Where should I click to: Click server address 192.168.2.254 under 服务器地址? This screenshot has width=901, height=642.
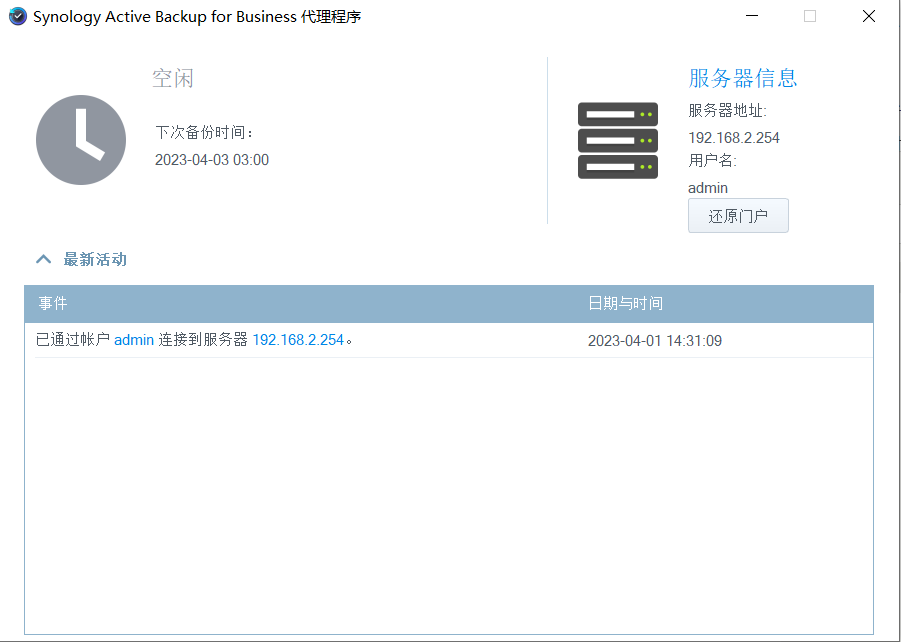[x=733, y=138]
